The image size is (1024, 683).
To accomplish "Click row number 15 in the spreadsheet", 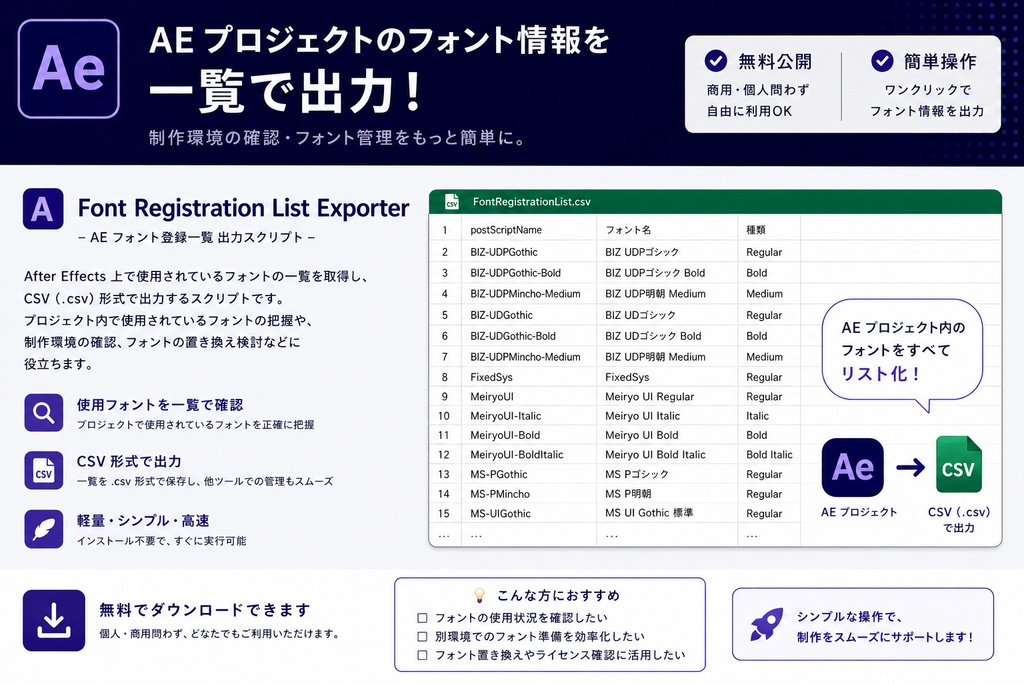I will [x=444, y=514].
